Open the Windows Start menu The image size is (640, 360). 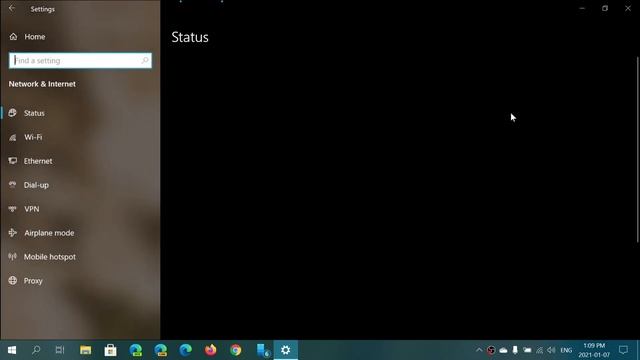coord(11,350)
